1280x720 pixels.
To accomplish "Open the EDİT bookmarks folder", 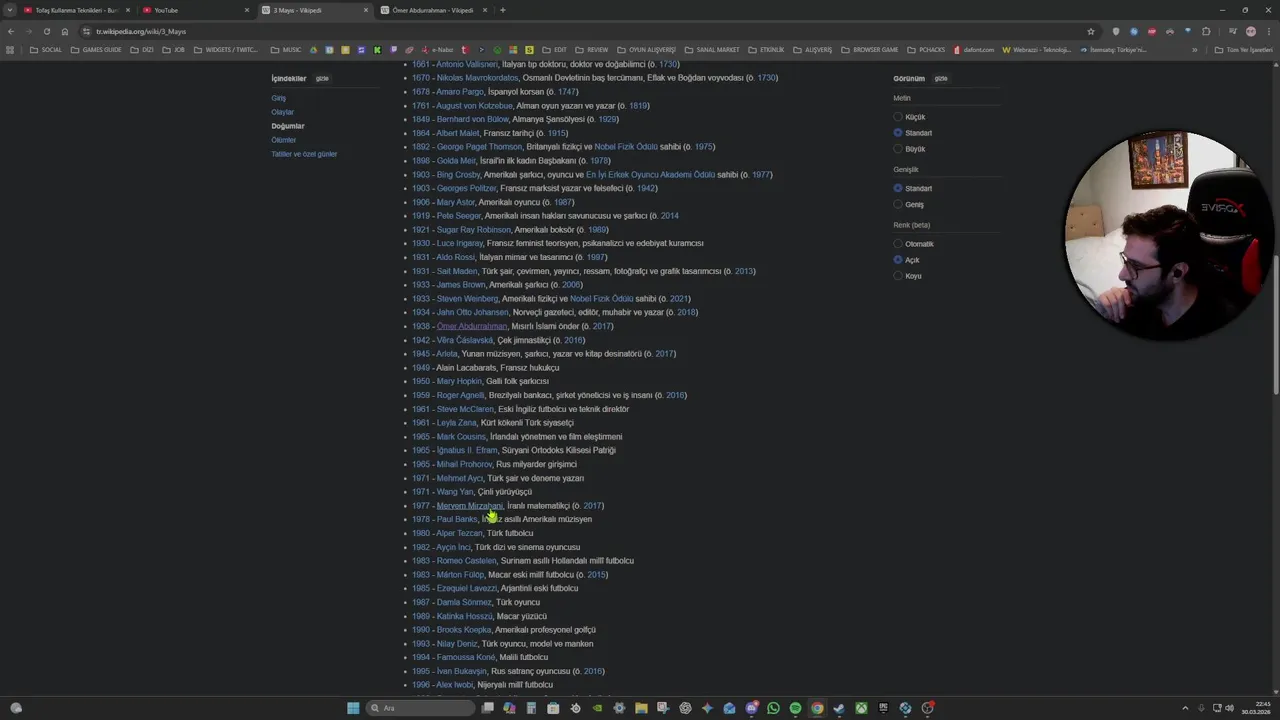I will tap(554, 50).
